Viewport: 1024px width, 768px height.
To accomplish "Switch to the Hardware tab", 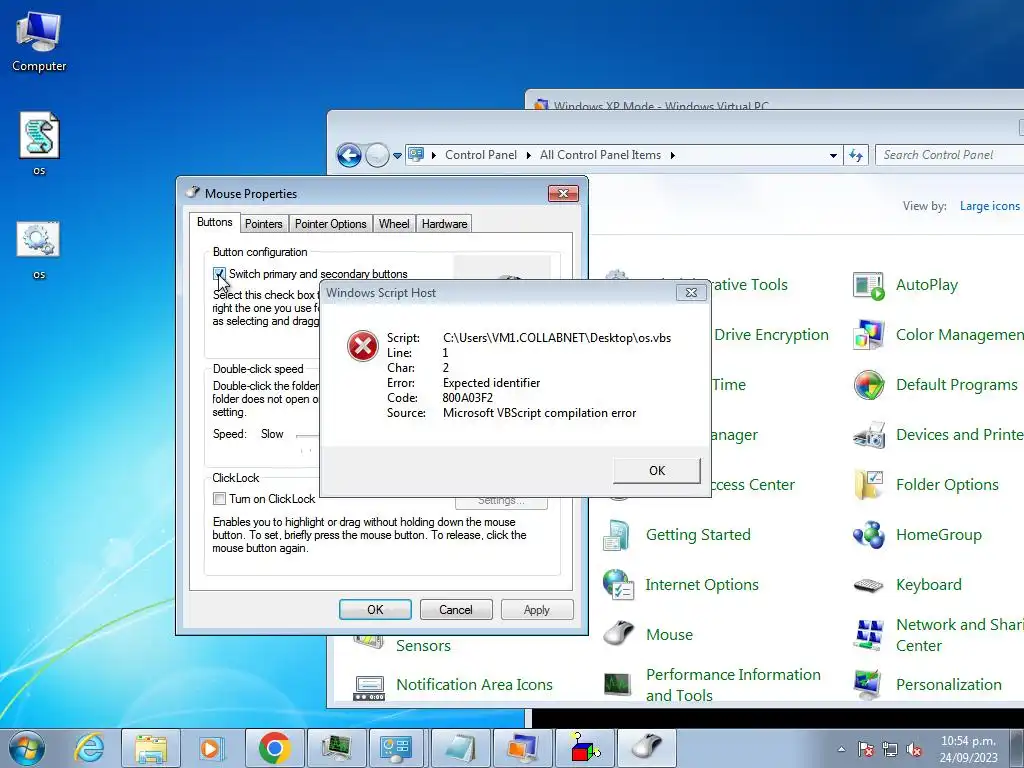I will [x=444, y=224].
